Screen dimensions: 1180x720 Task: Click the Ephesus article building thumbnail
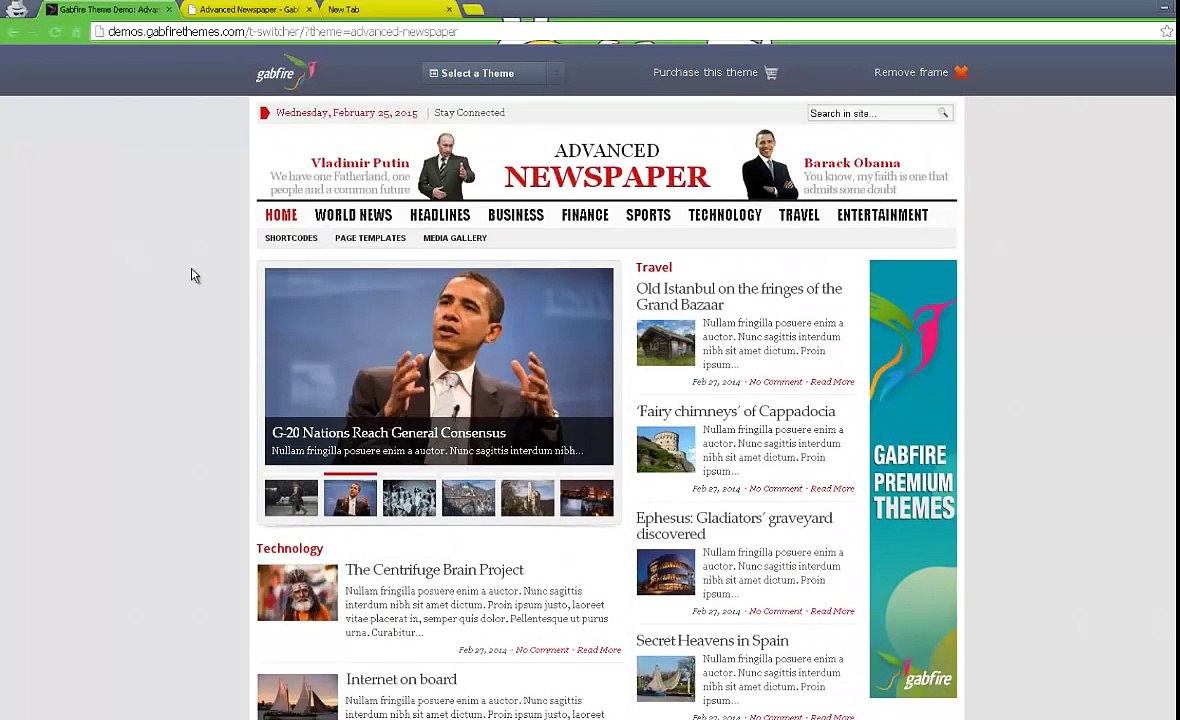point(665,572)
